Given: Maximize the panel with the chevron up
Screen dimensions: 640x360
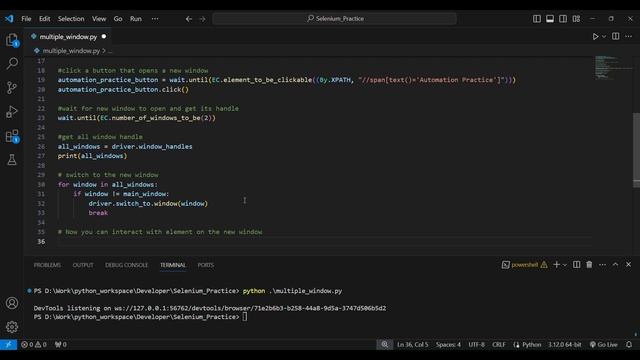Looking at the screenshot, I should click(616, 265).
